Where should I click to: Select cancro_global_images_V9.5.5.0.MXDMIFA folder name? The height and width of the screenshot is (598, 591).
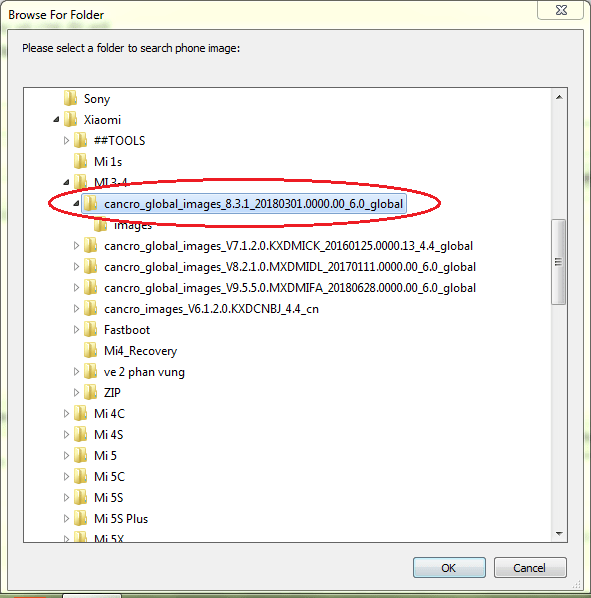[x=290, y=288]
